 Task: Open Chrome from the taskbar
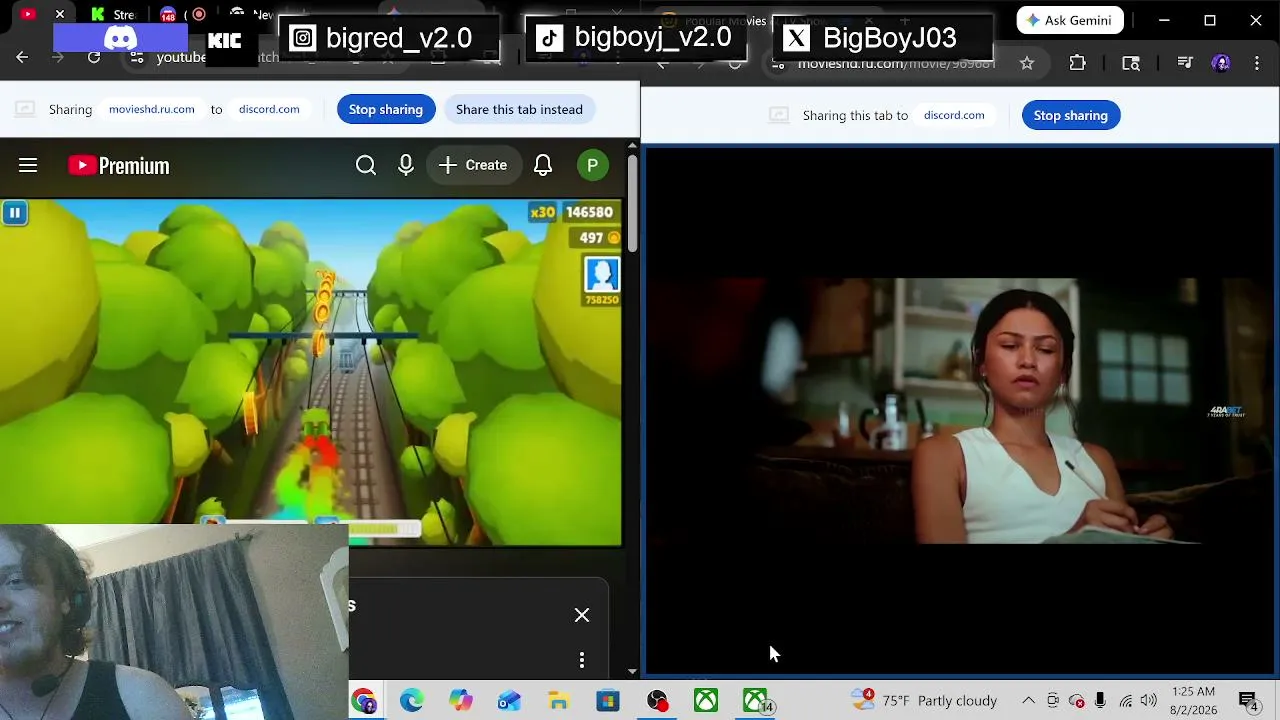(363, 701)
